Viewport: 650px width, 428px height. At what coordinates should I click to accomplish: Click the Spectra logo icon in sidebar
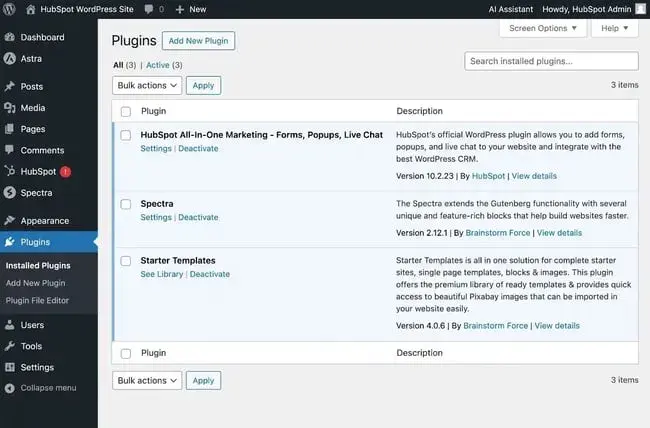[10, 192]
